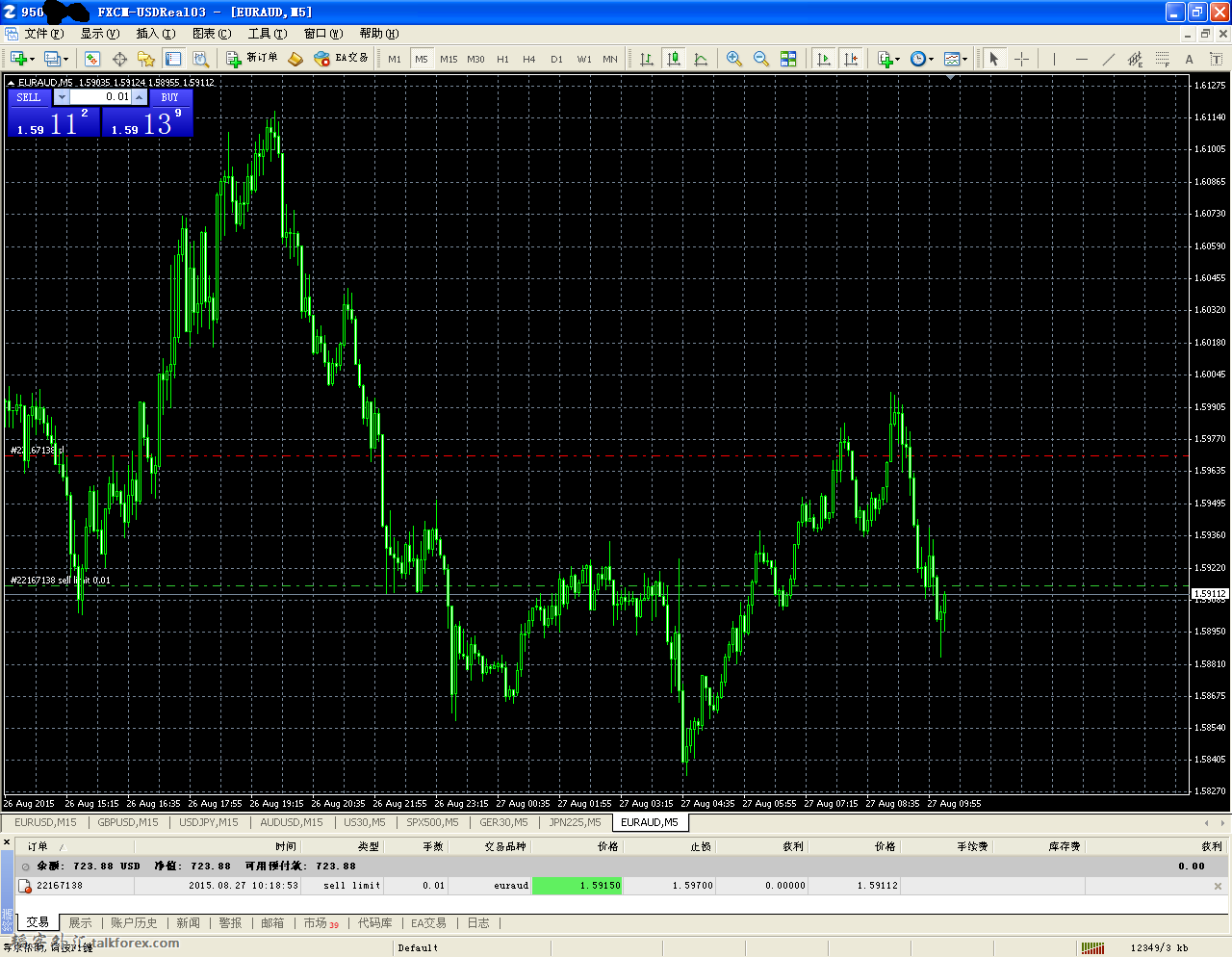Click the BUY one-click button
The image size is (1232, 957).
tap(170, 97)
